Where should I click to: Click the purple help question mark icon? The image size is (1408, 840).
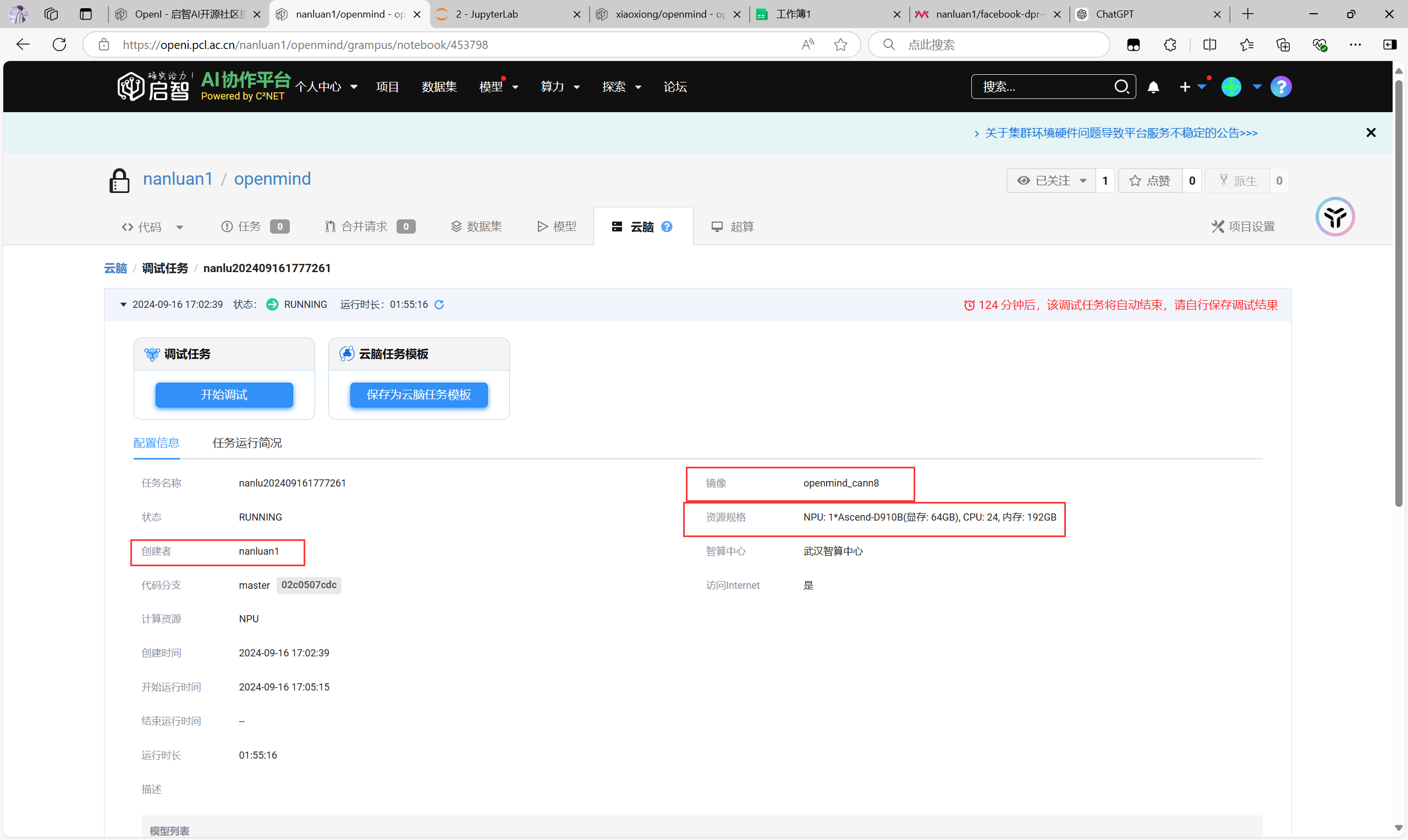pyautogui.click(x=1280, y=87)
